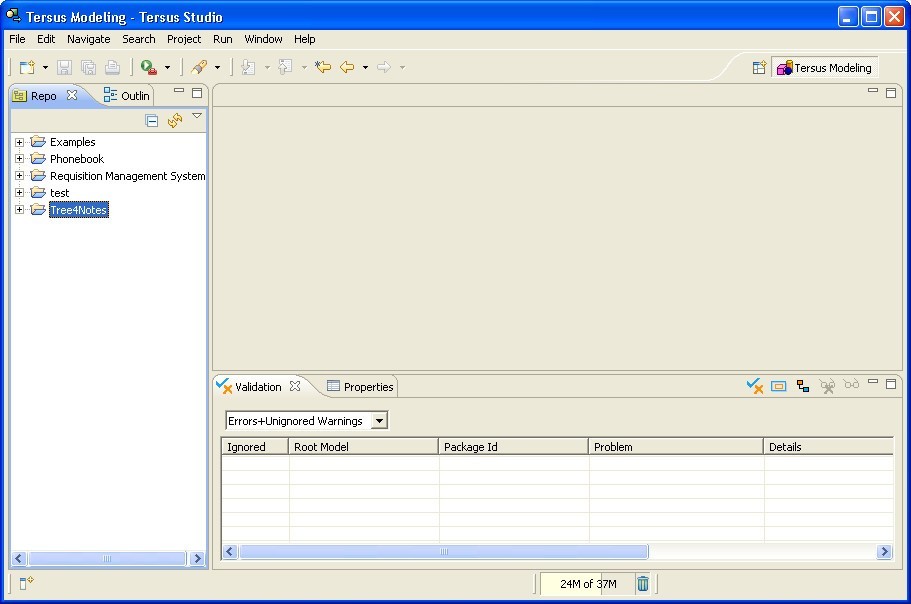Toggle the filter box icon in the Validation panel
This screenshot has width=911, height=604.
coord(779,385)
